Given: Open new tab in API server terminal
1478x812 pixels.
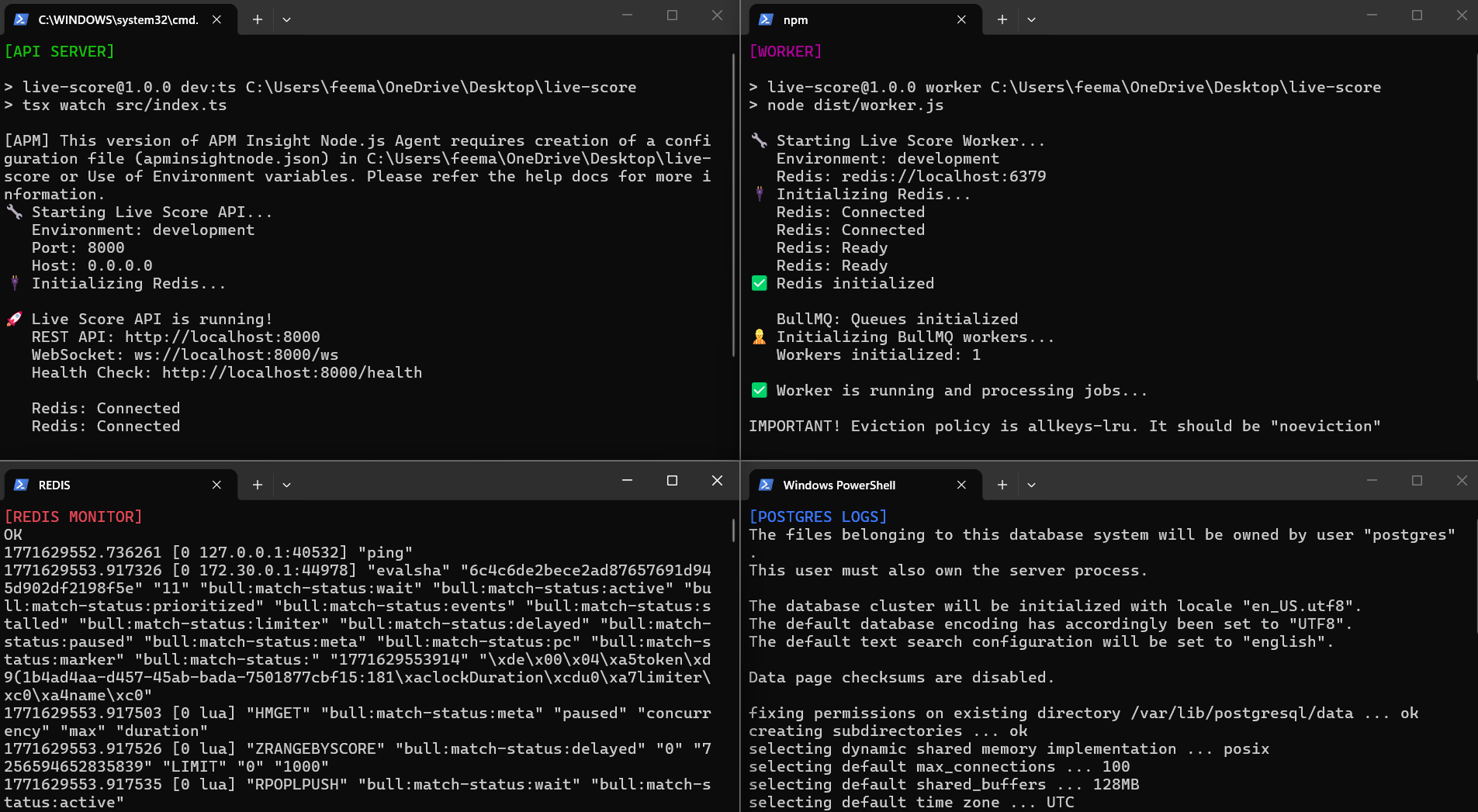Looking at the screenshot, I should tap(258, 19).
